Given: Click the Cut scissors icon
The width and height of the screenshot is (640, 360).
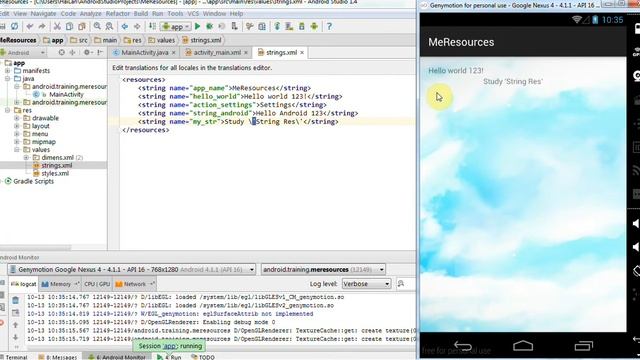Looking at the screenshot, I should [x=57, y=27].
